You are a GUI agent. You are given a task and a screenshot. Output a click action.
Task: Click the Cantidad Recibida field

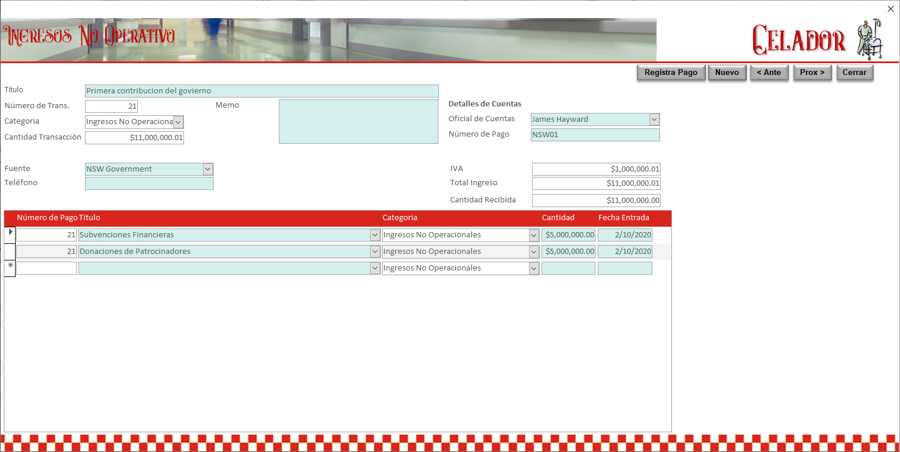point(596,200)
